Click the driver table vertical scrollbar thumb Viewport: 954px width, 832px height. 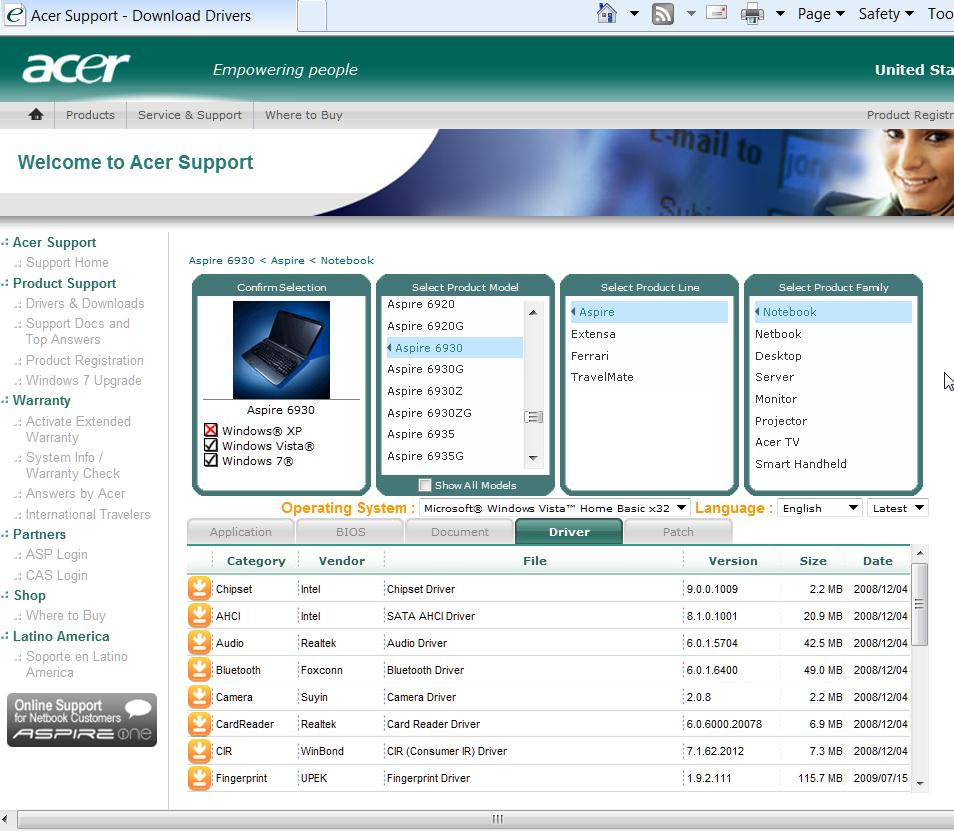(x=919, y=604)
